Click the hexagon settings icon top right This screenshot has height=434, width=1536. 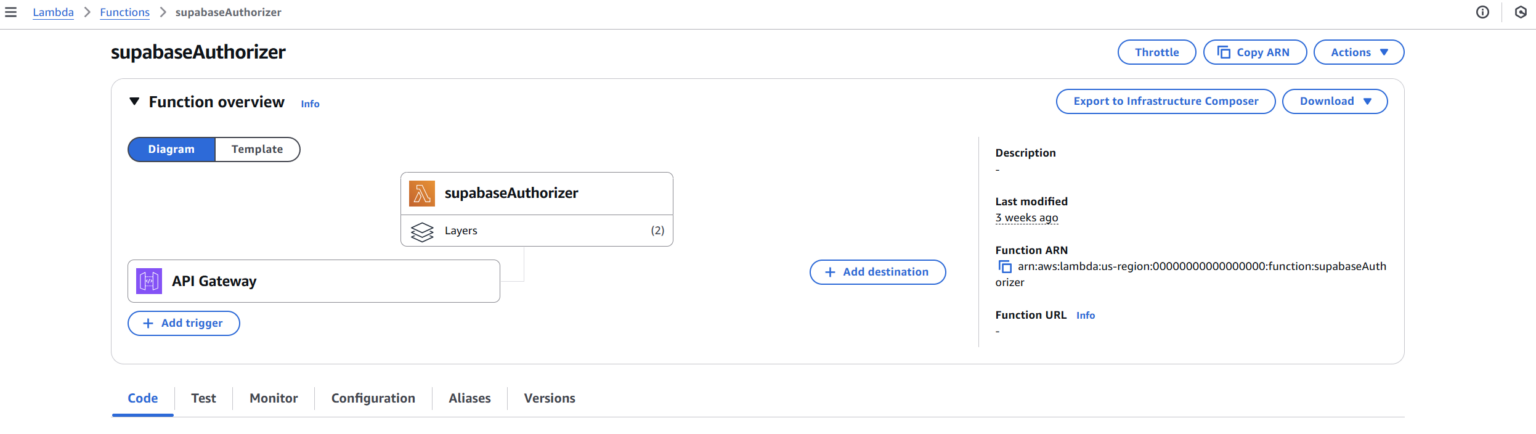coord(1521,12)
